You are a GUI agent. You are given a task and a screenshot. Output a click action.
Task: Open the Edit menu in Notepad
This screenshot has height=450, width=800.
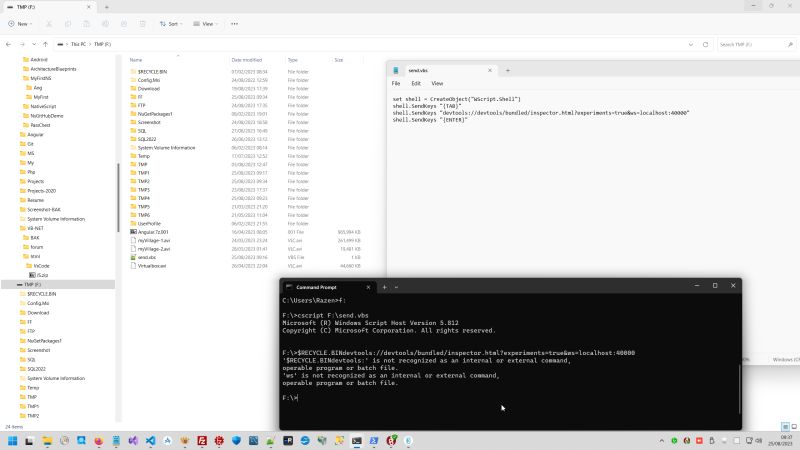[416, 84]
